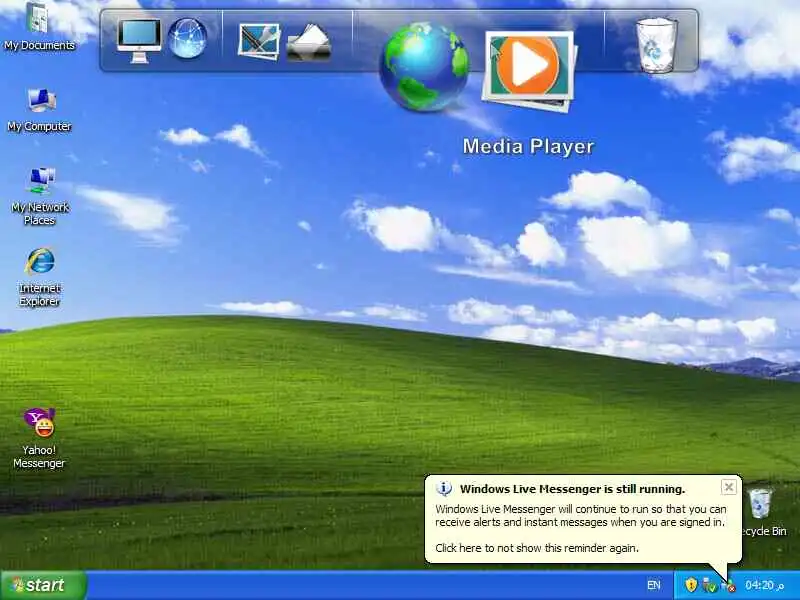Select My Network Places desktop icon
The height and width of the screenshot is (600, 800).
(40, 196)
